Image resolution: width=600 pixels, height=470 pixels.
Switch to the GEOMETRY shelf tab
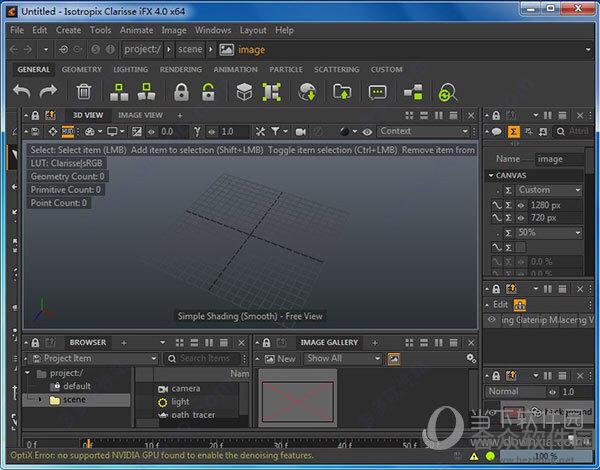[82, 70]
